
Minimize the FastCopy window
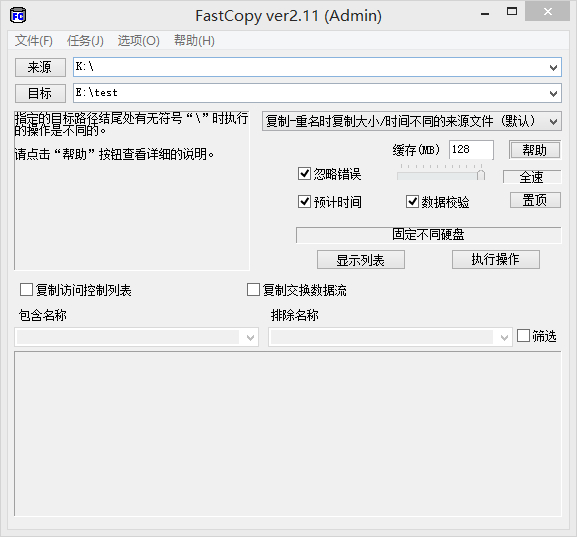tap(485, 14)
